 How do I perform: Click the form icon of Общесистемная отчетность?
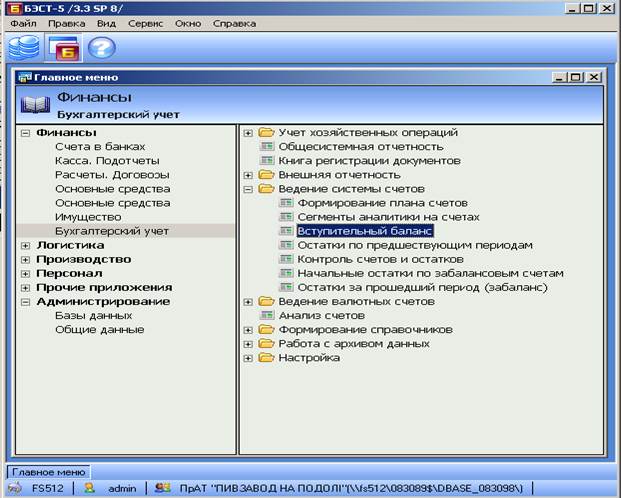tap(267, 147)
